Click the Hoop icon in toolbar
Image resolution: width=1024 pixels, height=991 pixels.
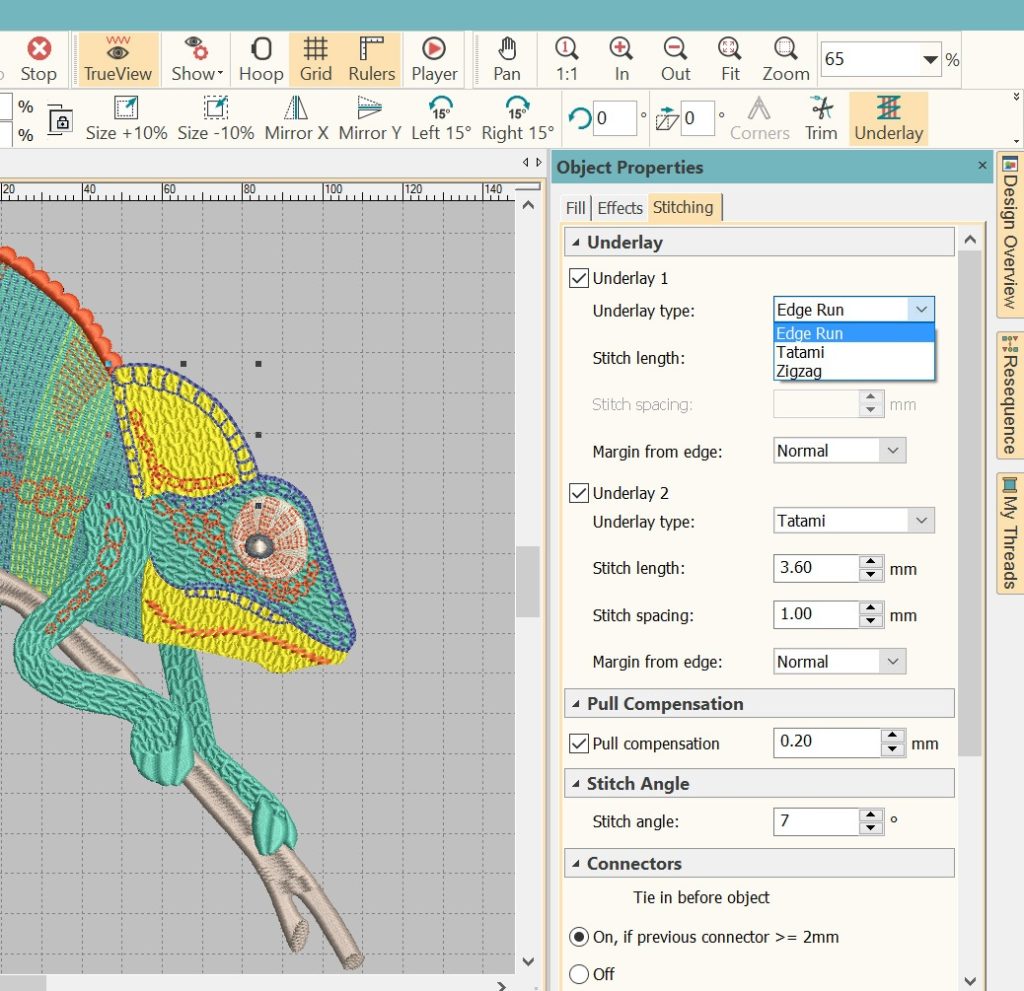pyautogui.click(x=260, y=59)
